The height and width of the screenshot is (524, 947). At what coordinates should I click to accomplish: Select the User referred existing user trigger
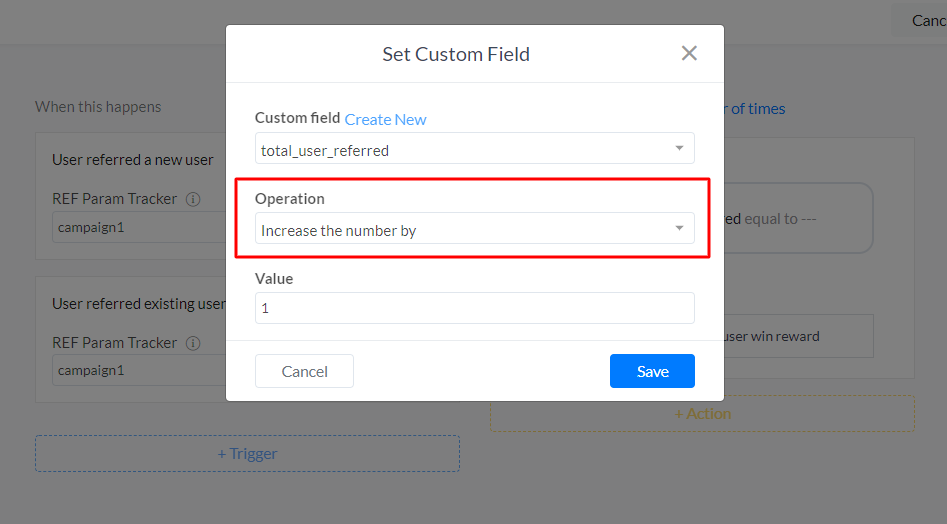click(x=138, y=303)
